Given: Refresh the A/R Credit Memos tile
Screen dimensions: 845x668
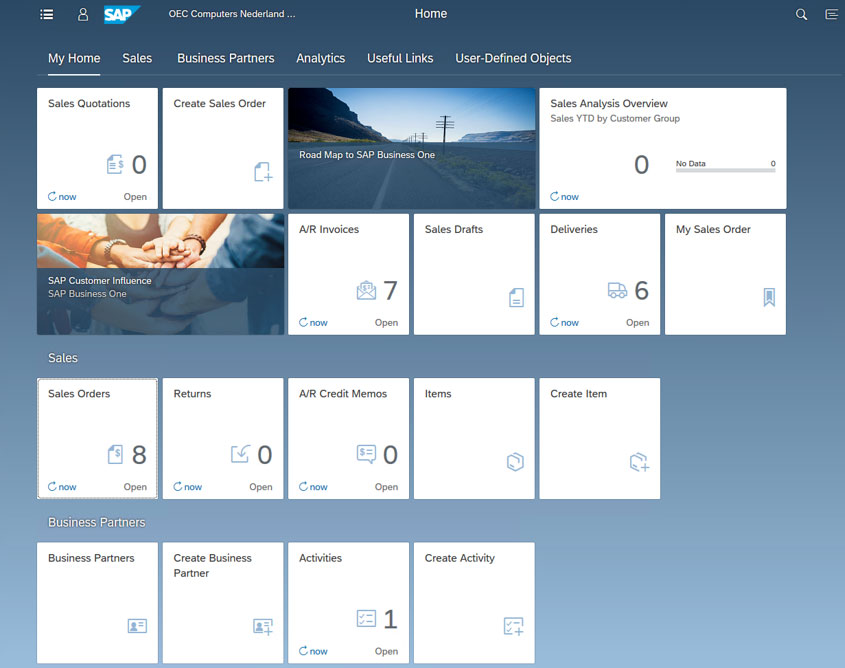Looking at the screenshot, I should tap(313, 487).
